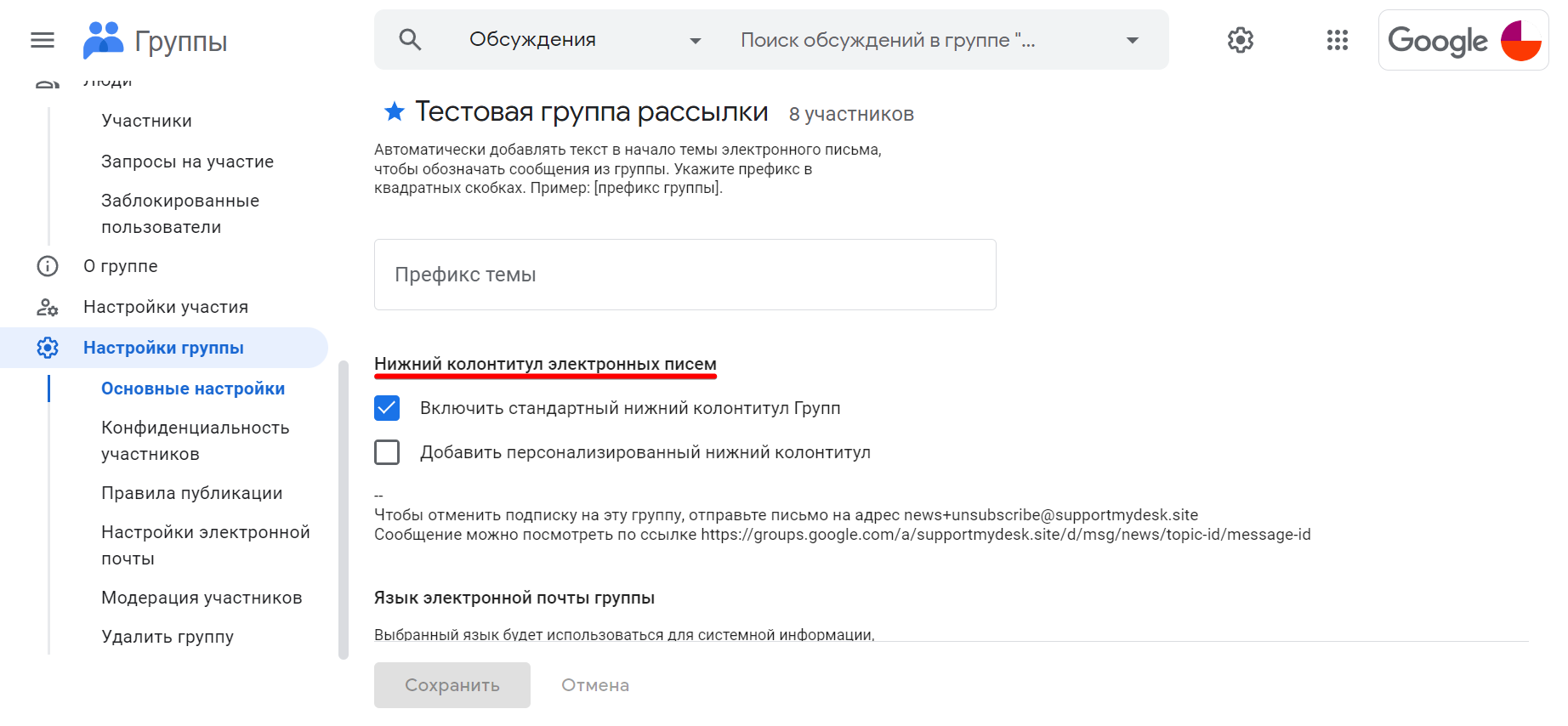Uncheck the standard Groups footer checkbox

click(x=387, y=408)
